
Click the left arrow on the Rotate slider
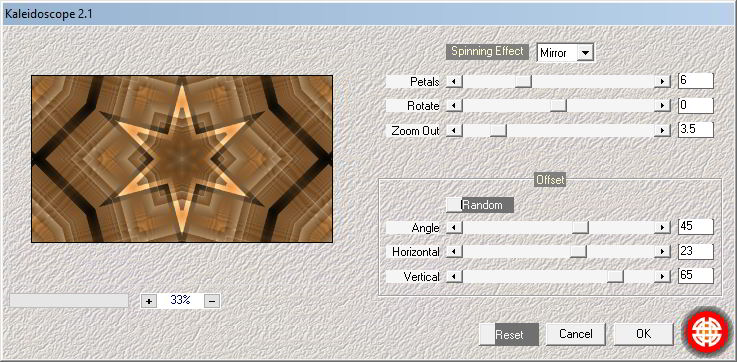(x=454, y=106)
